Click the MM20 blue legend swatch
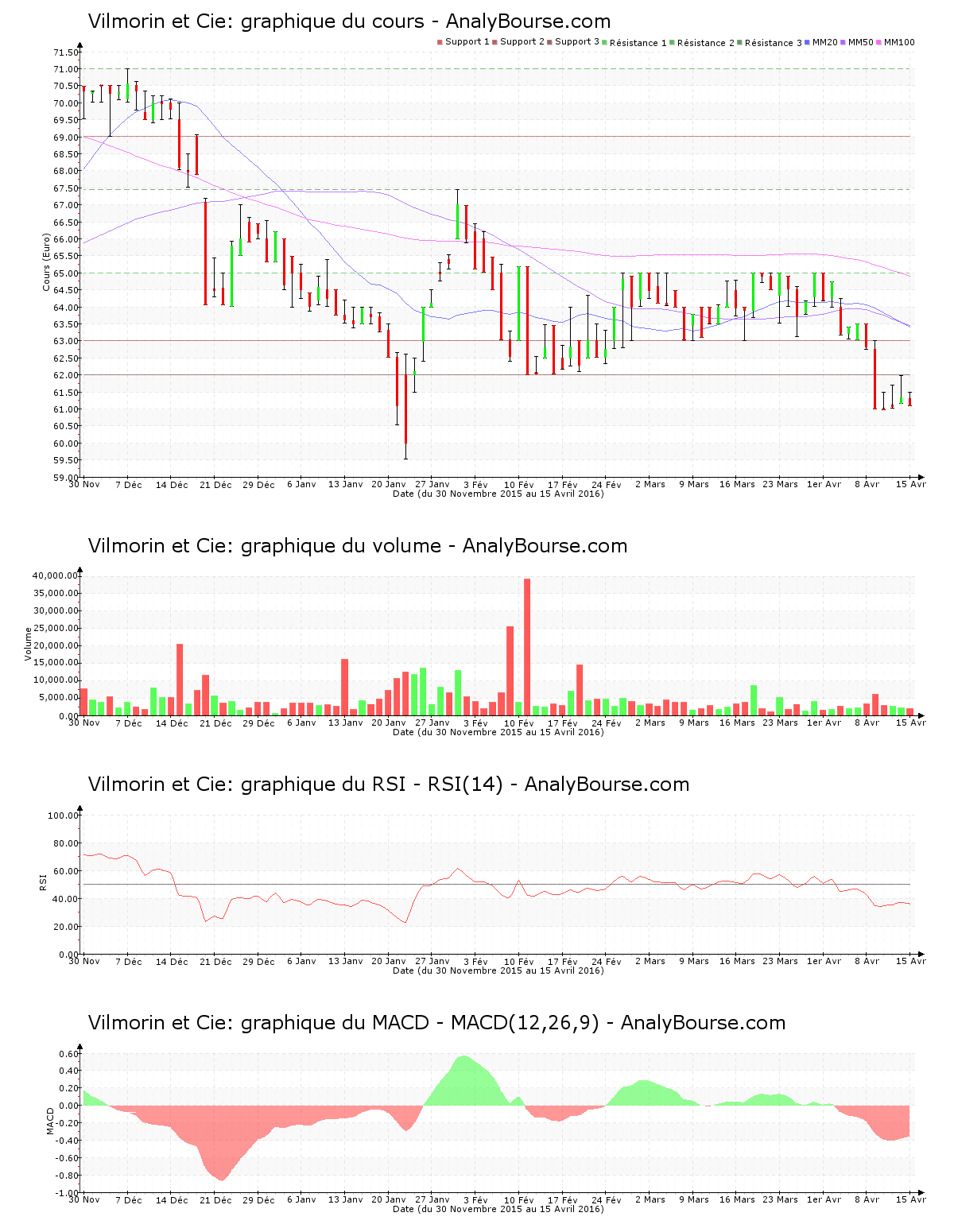Image resolution: width=954 pixels, height=1232 pixels. pos(808,42)
